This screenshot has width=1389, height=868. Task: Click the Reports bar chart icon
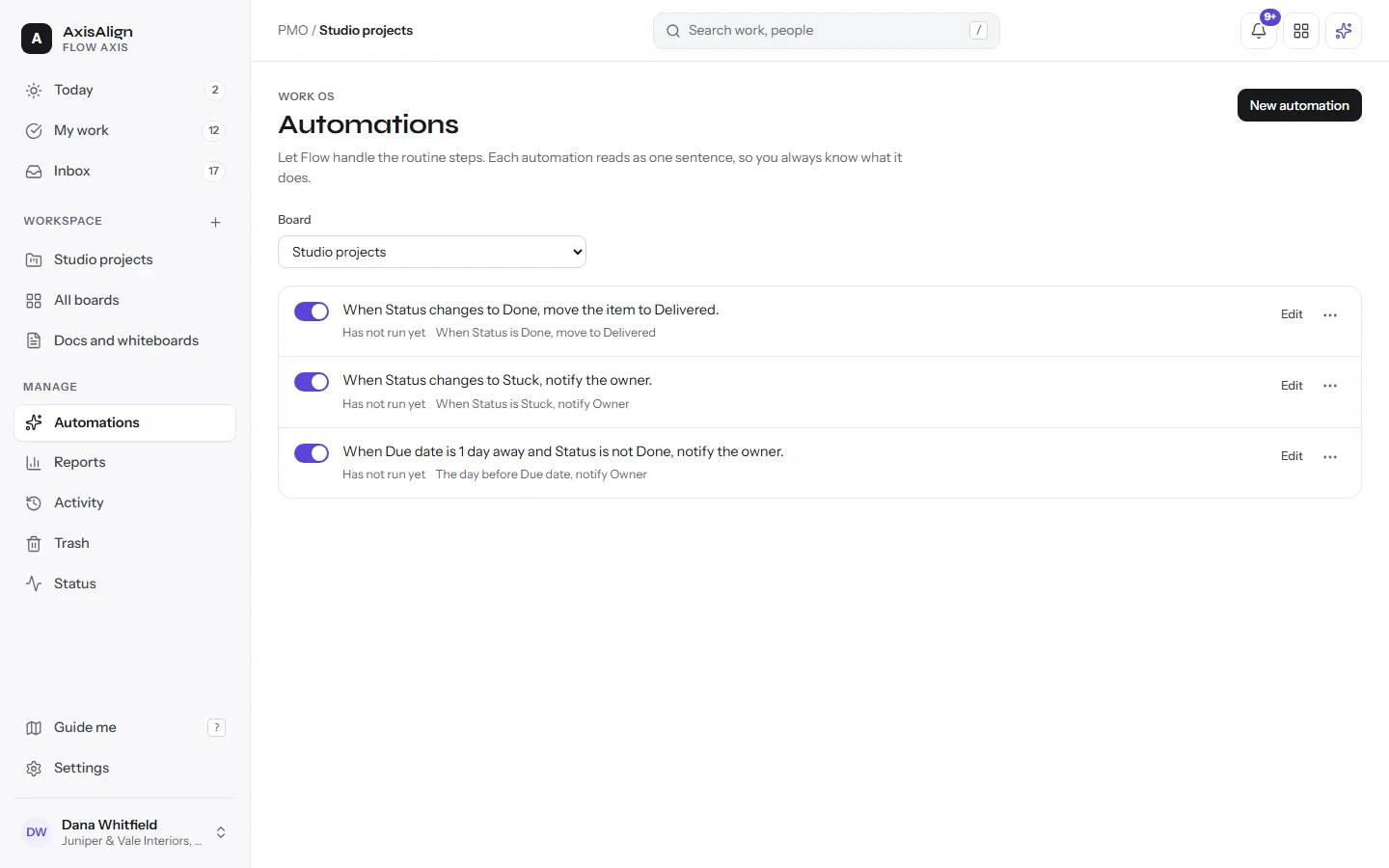pos(34,463)
